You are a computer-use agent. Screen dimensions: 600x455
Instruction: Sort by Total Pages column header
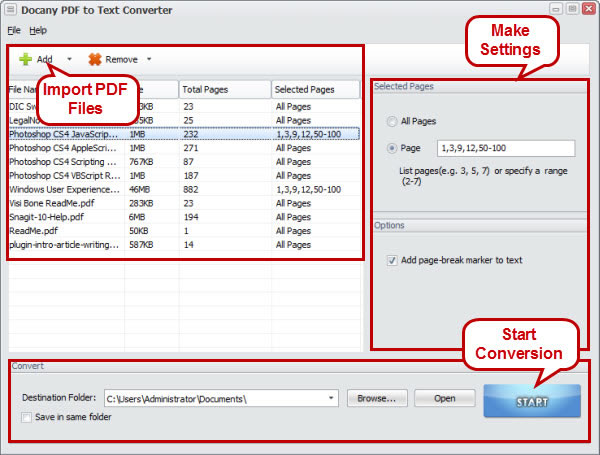pyautogui.click(x=224, y=89)
